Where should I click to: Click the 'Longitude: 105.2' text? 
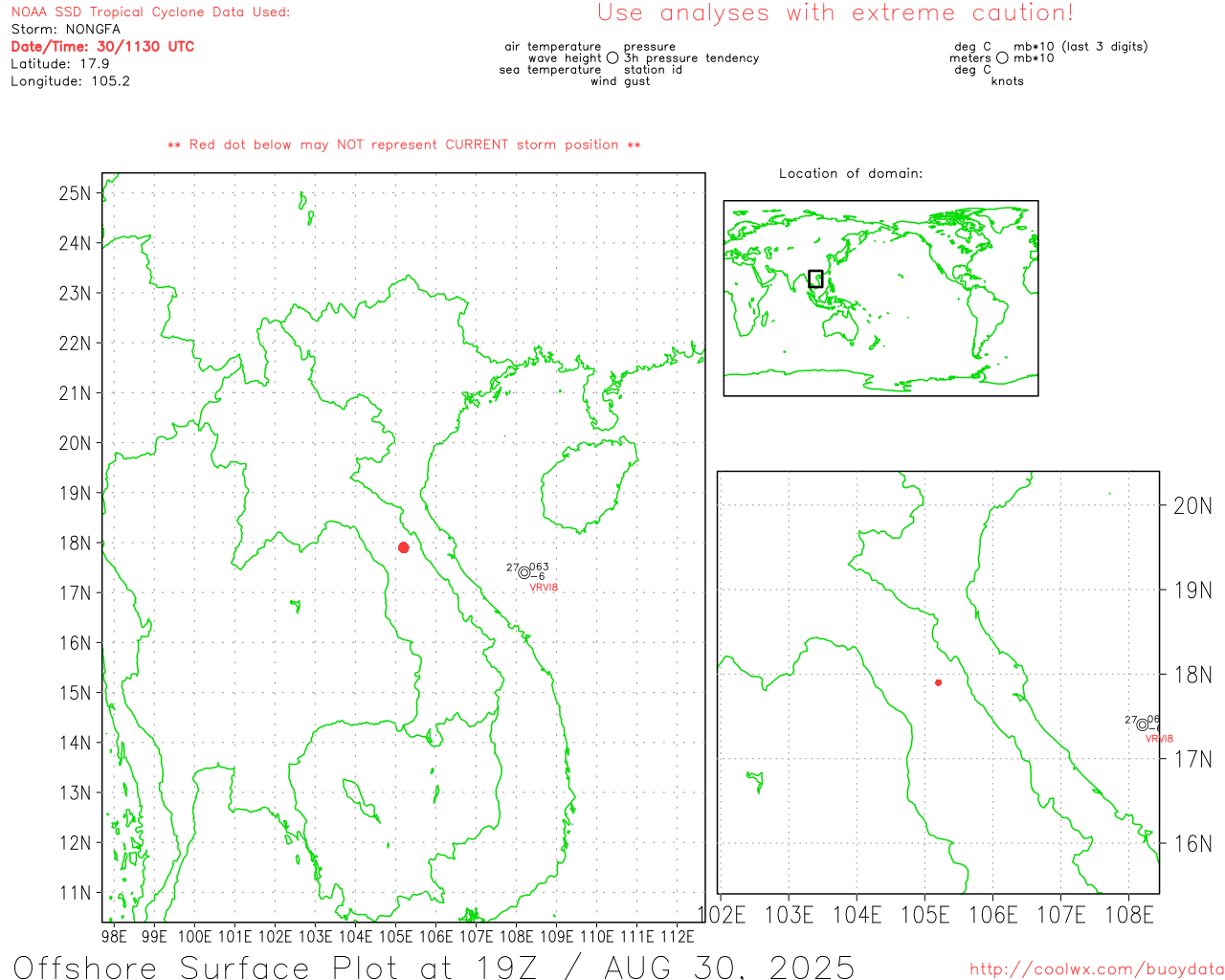(71, 80)
